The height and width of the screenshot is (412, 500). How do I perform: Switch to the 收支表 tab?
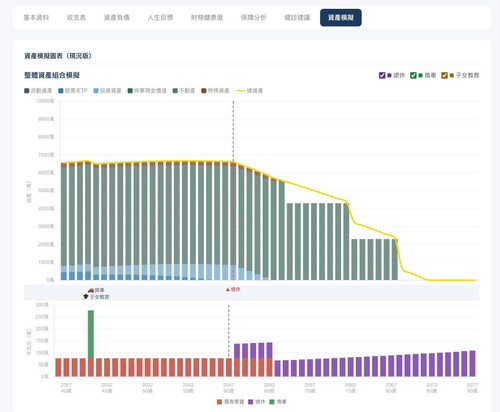pyautogui.click(x=76, y=18)
